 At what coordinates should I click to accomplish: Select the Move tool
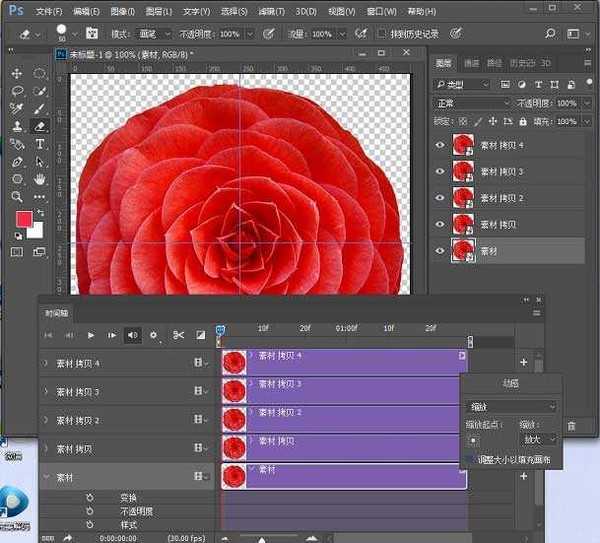point(17,74)
